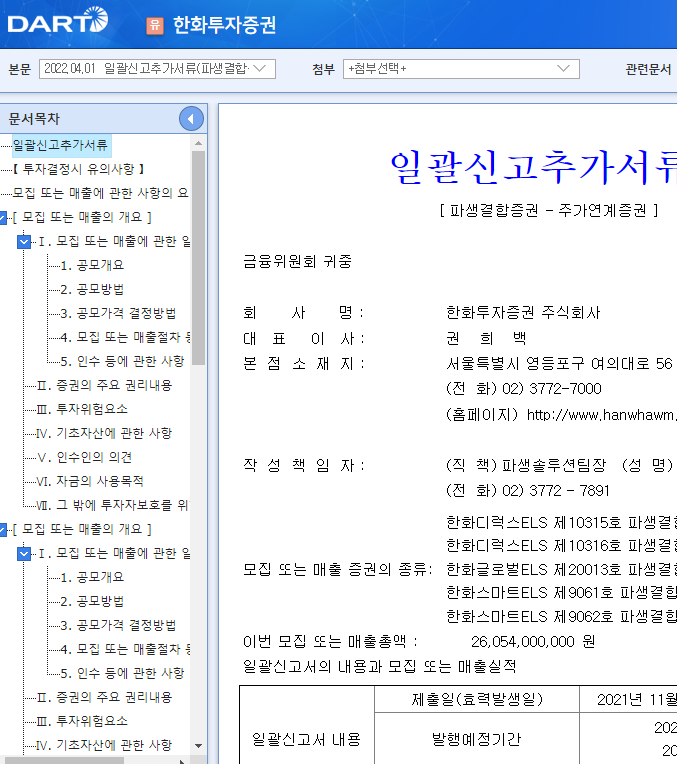Viewport: 677px width, 764px height.
Task: Collapse second Ⅰ. 모집 또는 매출에 관한 node
Action: (24, 553)
